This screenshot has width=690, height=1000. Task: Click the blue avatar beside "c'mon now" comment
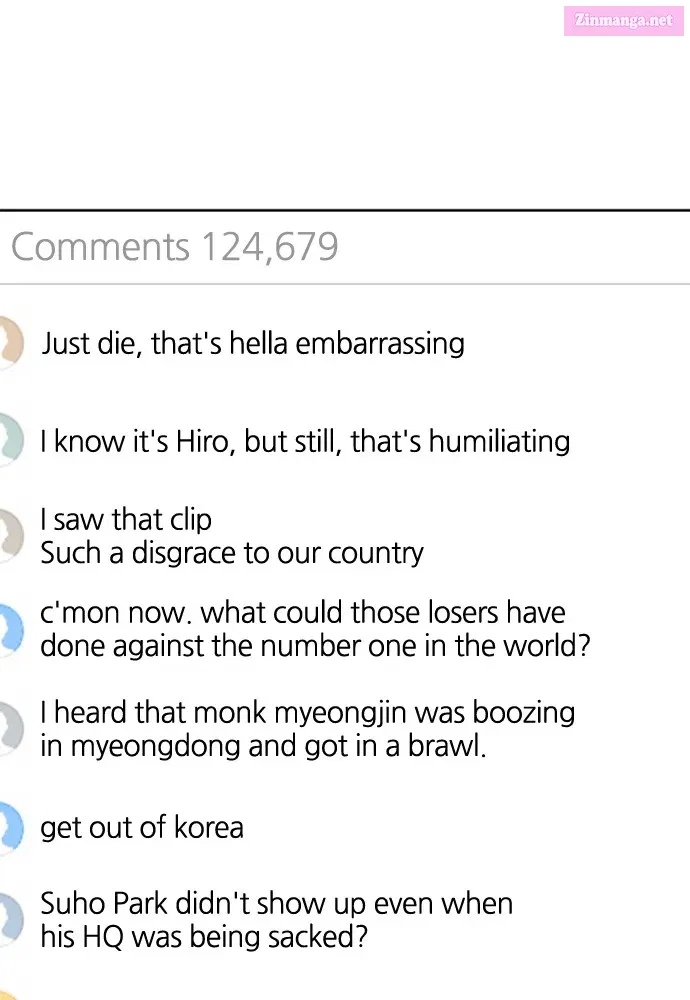coord(11,630)
